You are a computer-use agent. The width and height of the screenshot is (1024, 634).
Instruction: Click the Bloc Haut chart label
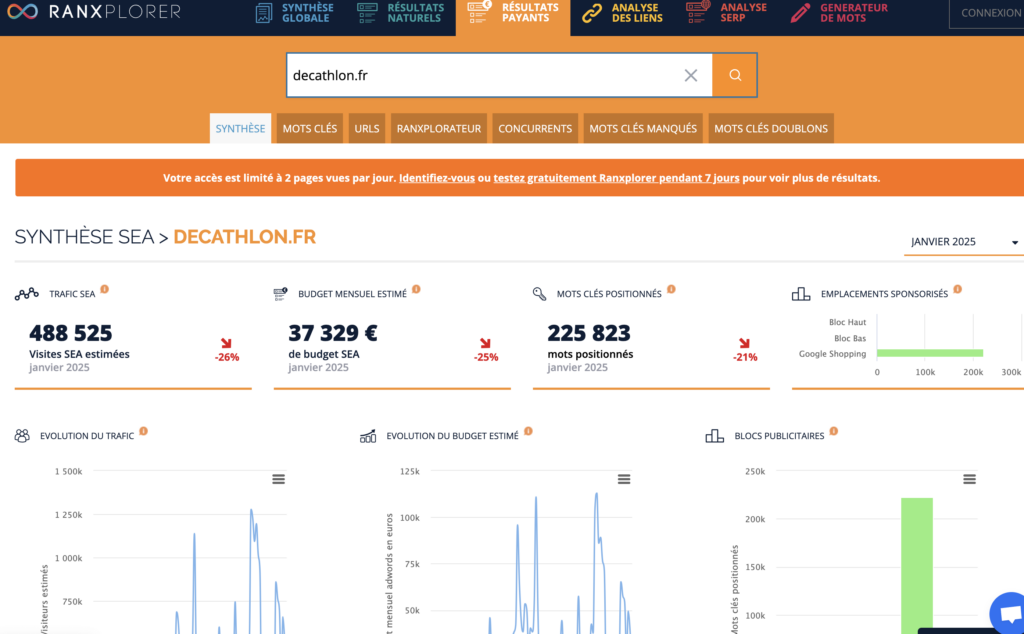tap(847, 322)
